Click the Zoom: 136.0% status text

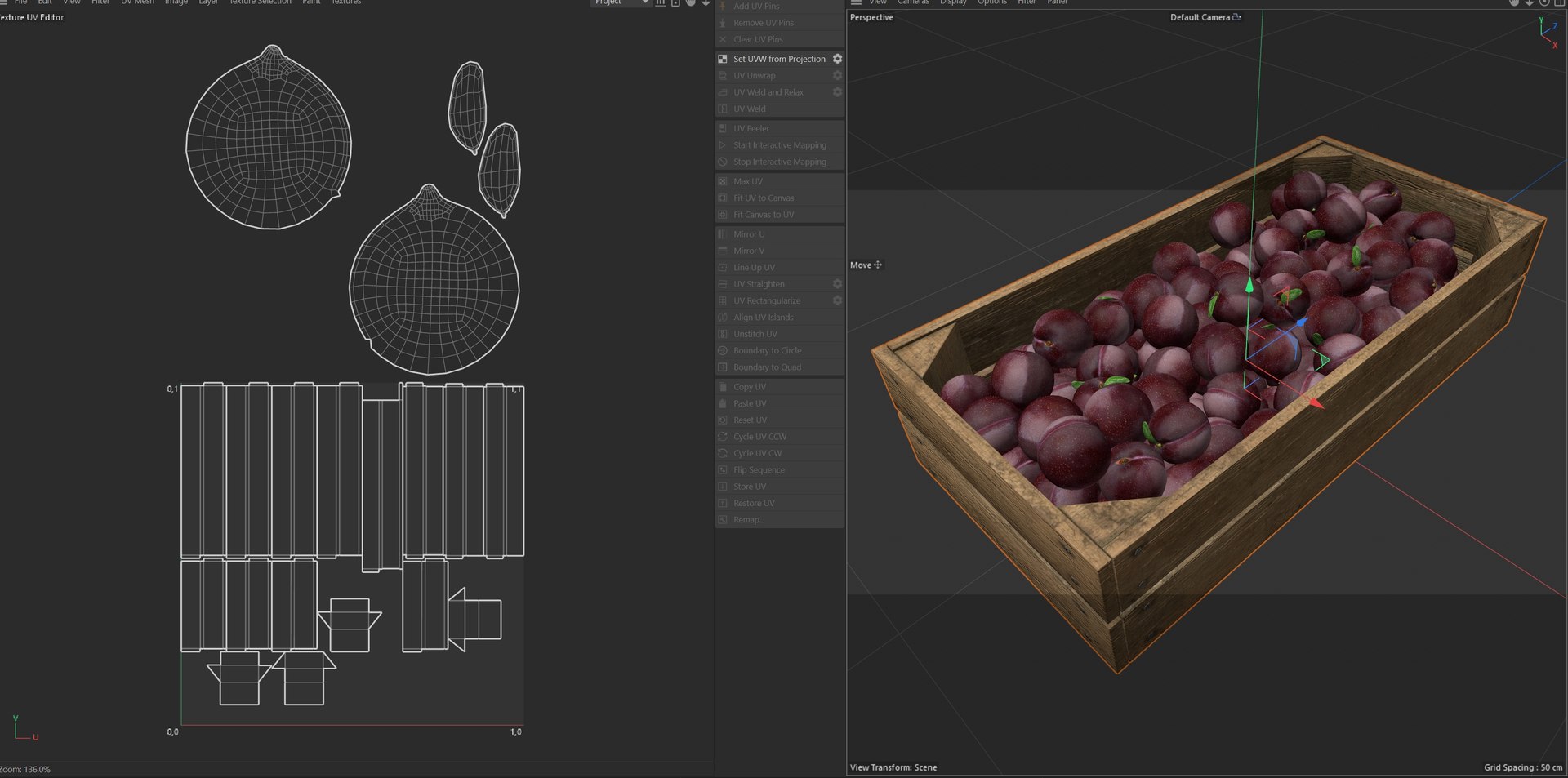tap(25, 769)
